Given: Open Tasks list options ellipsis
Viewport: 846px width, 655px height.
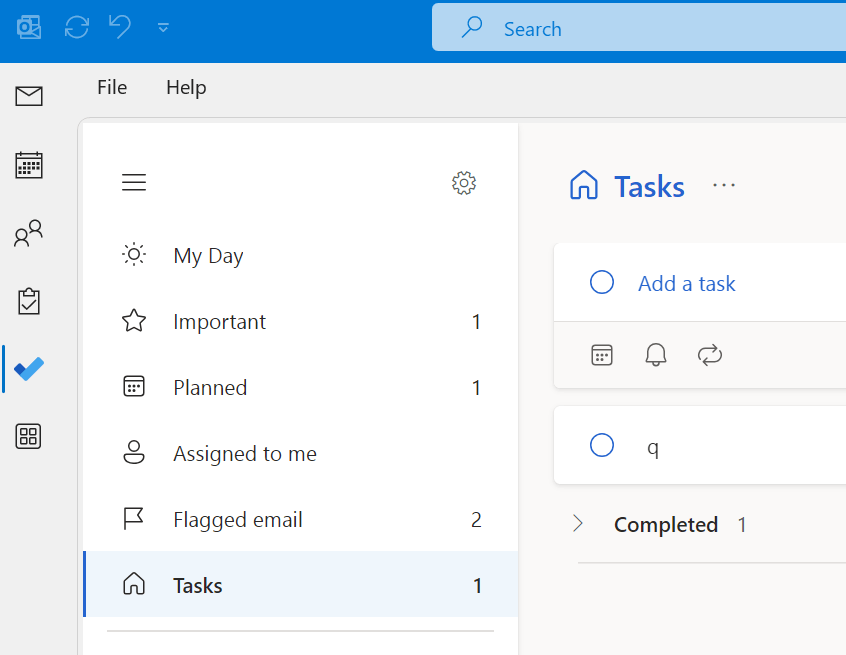Looking at the screenshot, I should tap(724, 186).
